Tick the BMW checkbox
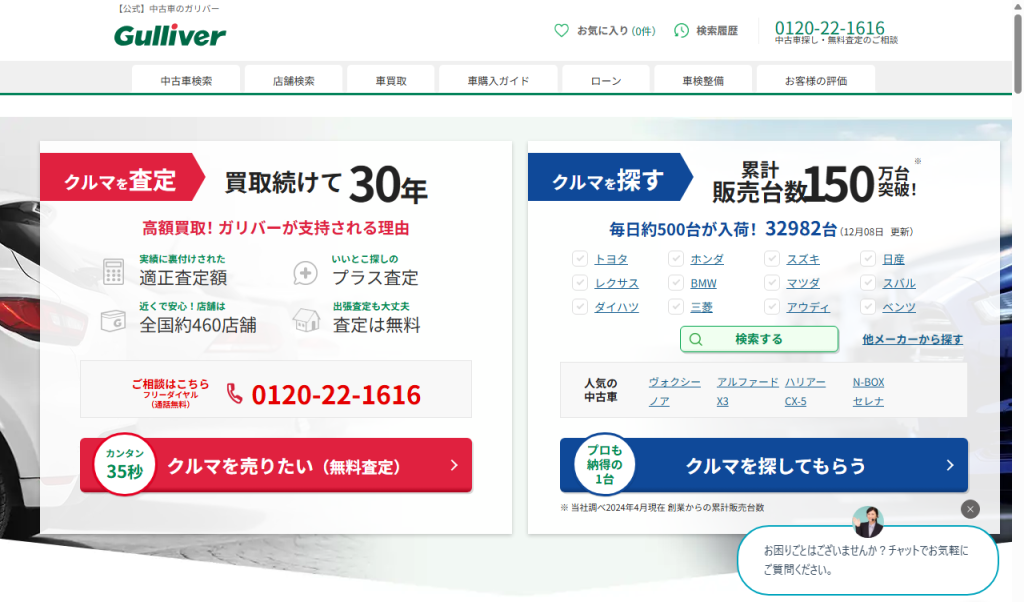The image size is (1024, 602). tap(675, 283)
